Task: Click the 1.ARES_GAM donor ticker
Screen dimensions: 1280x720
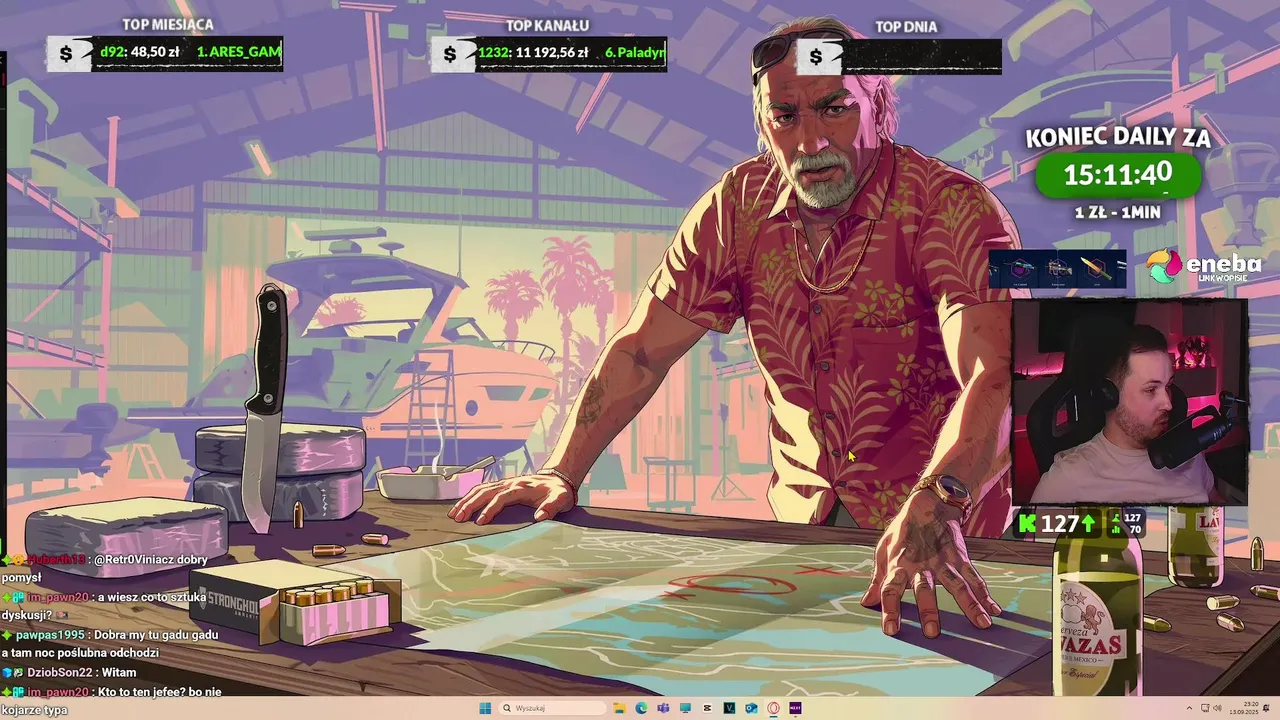Action: pos(239,52)
